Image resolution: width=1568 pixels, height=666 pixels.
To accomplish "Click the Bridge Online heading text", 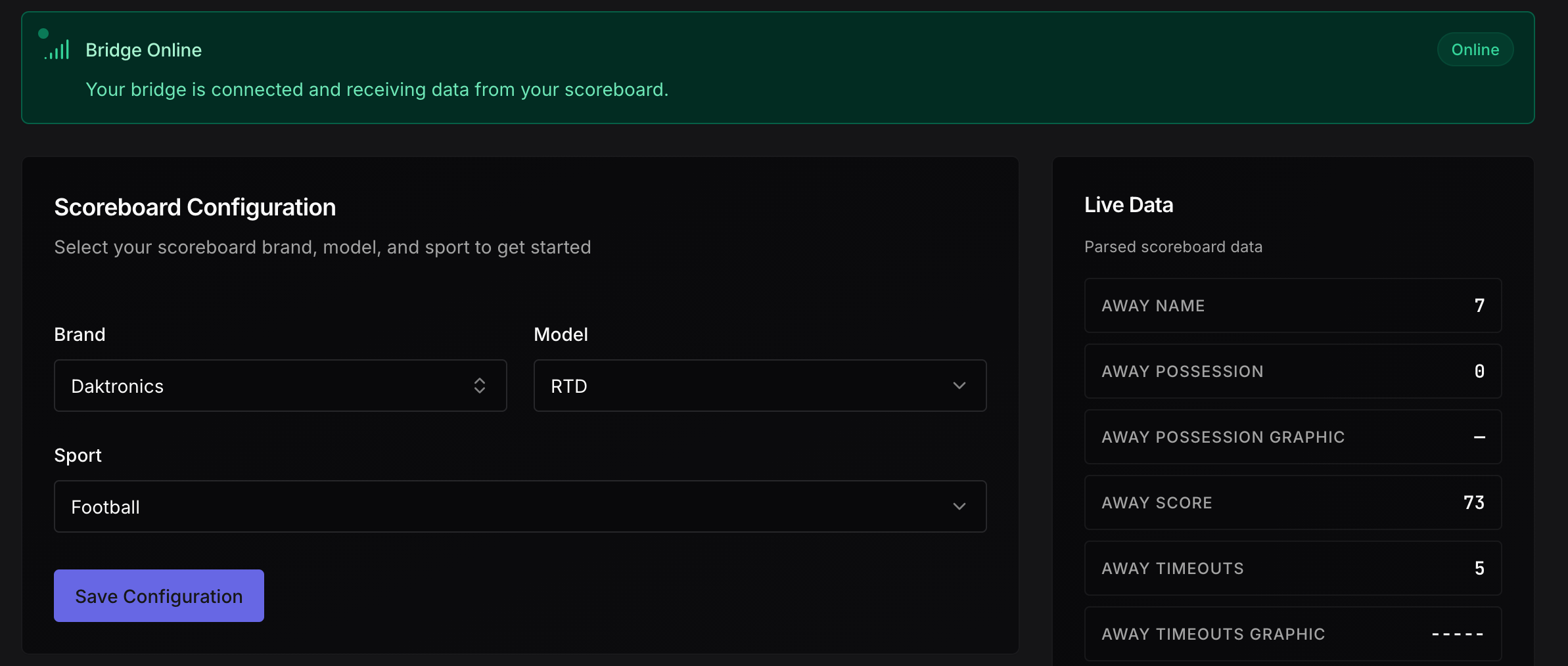I will (x=143, y=50).
